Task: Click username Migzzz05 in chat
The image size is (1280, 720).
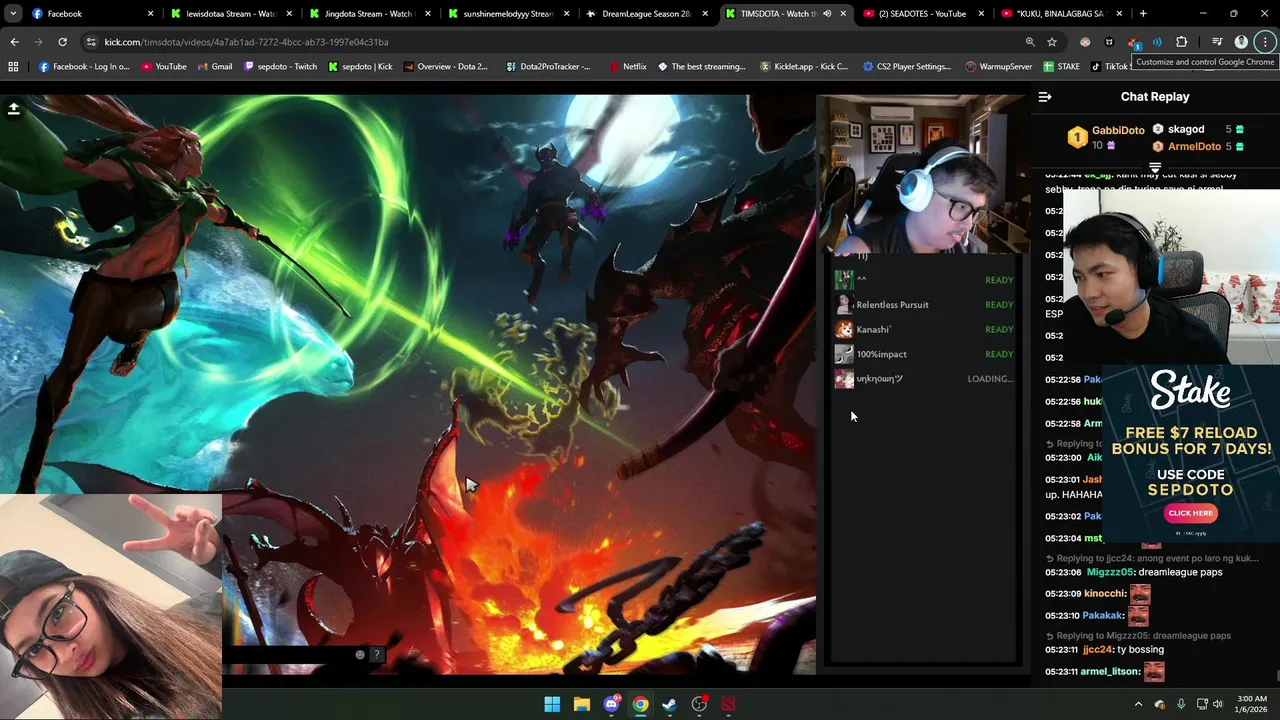Action: point(1108,572)
